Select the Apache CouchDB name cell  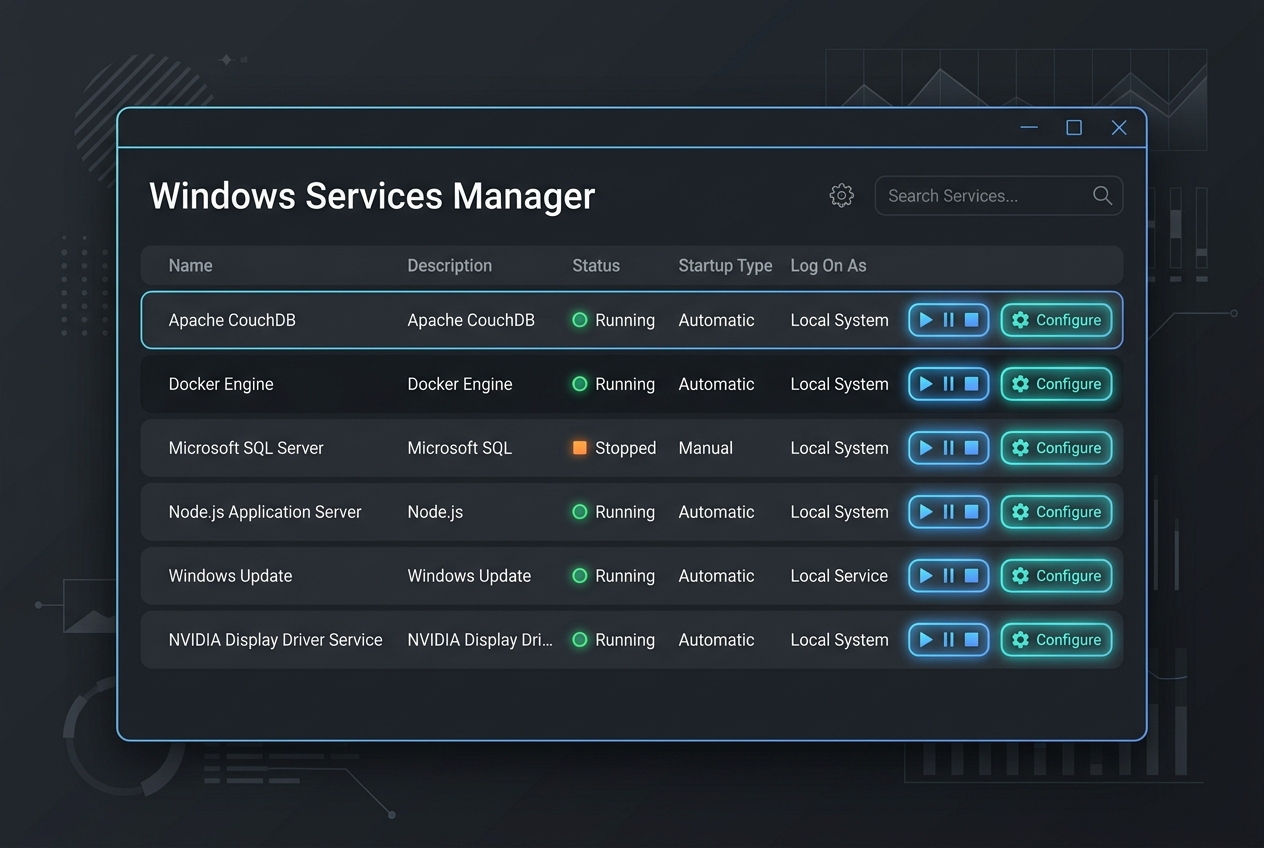232,320
